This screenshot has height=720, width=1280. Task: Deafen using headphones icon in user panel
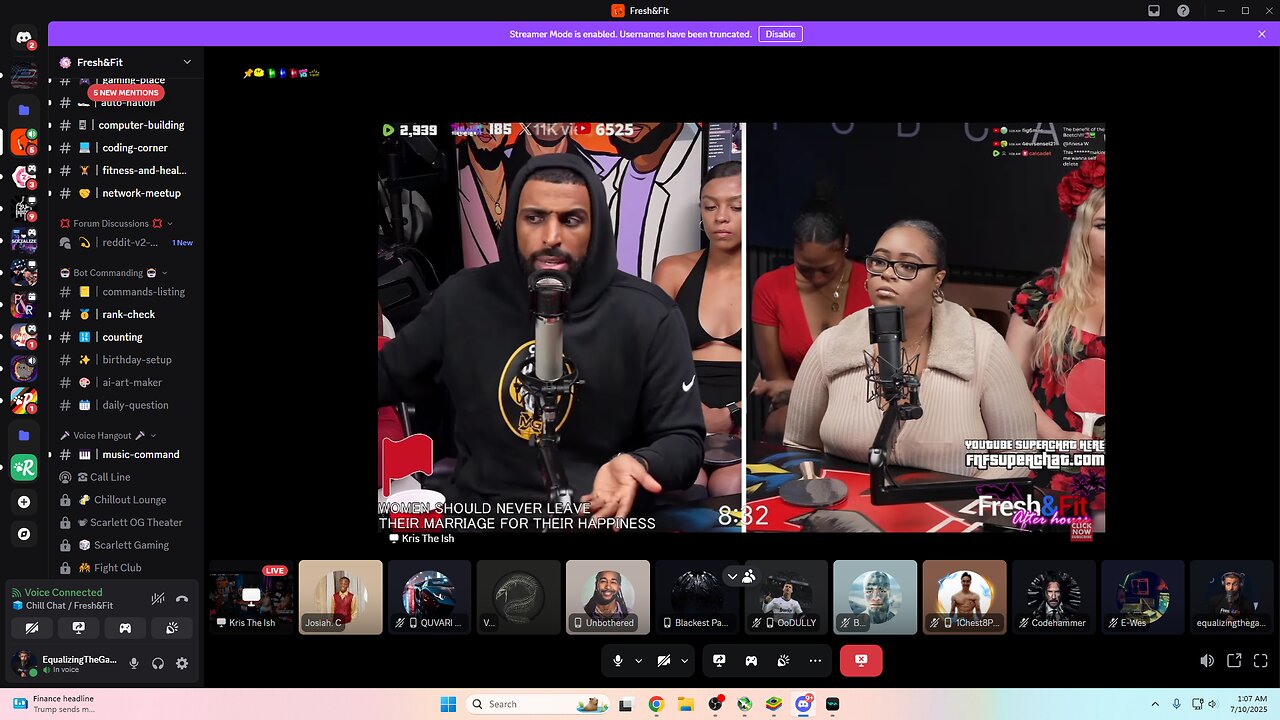(158, 663)
